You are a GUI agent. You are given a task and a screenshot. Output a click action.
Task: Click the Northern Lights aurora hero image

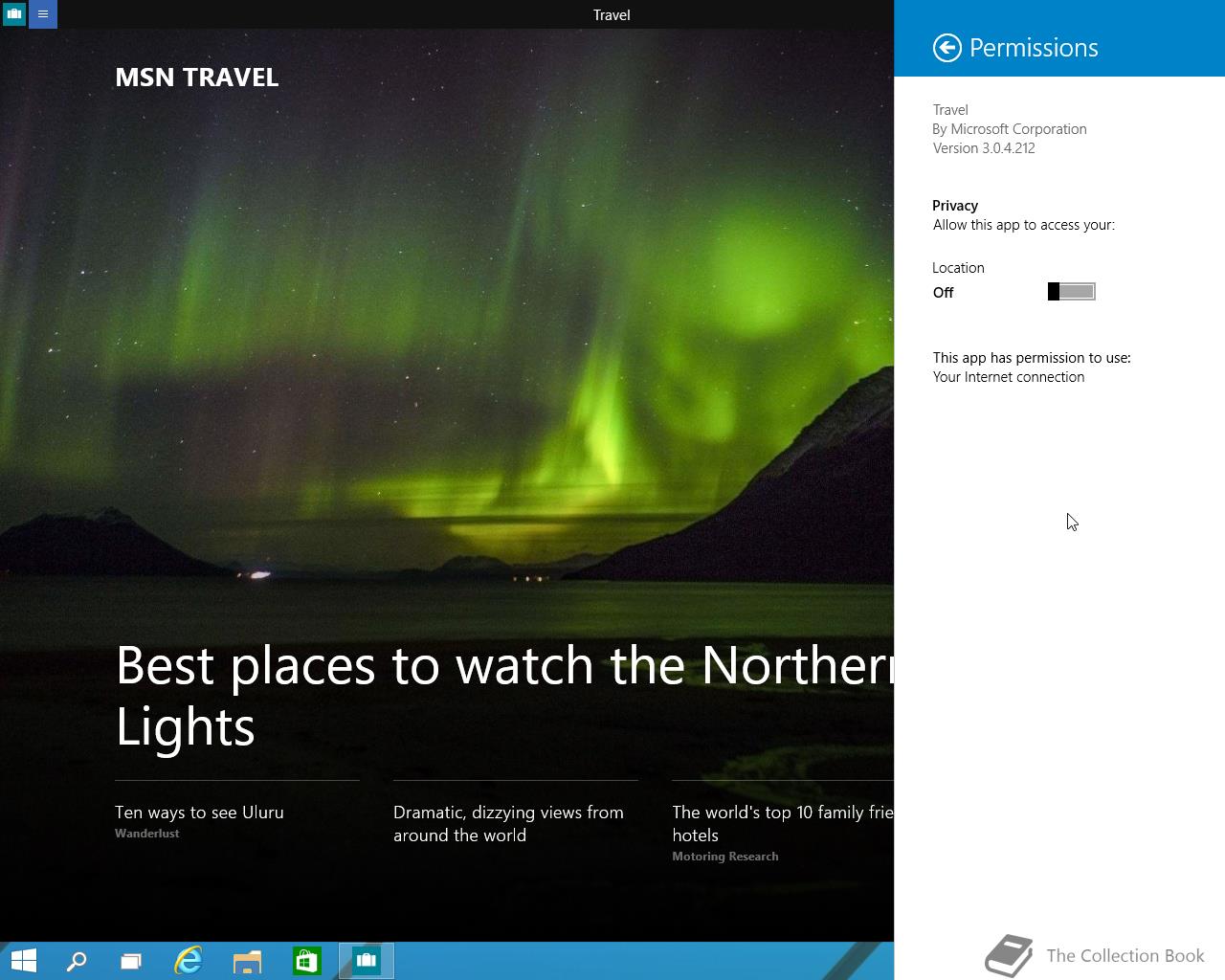click(447, 335)
